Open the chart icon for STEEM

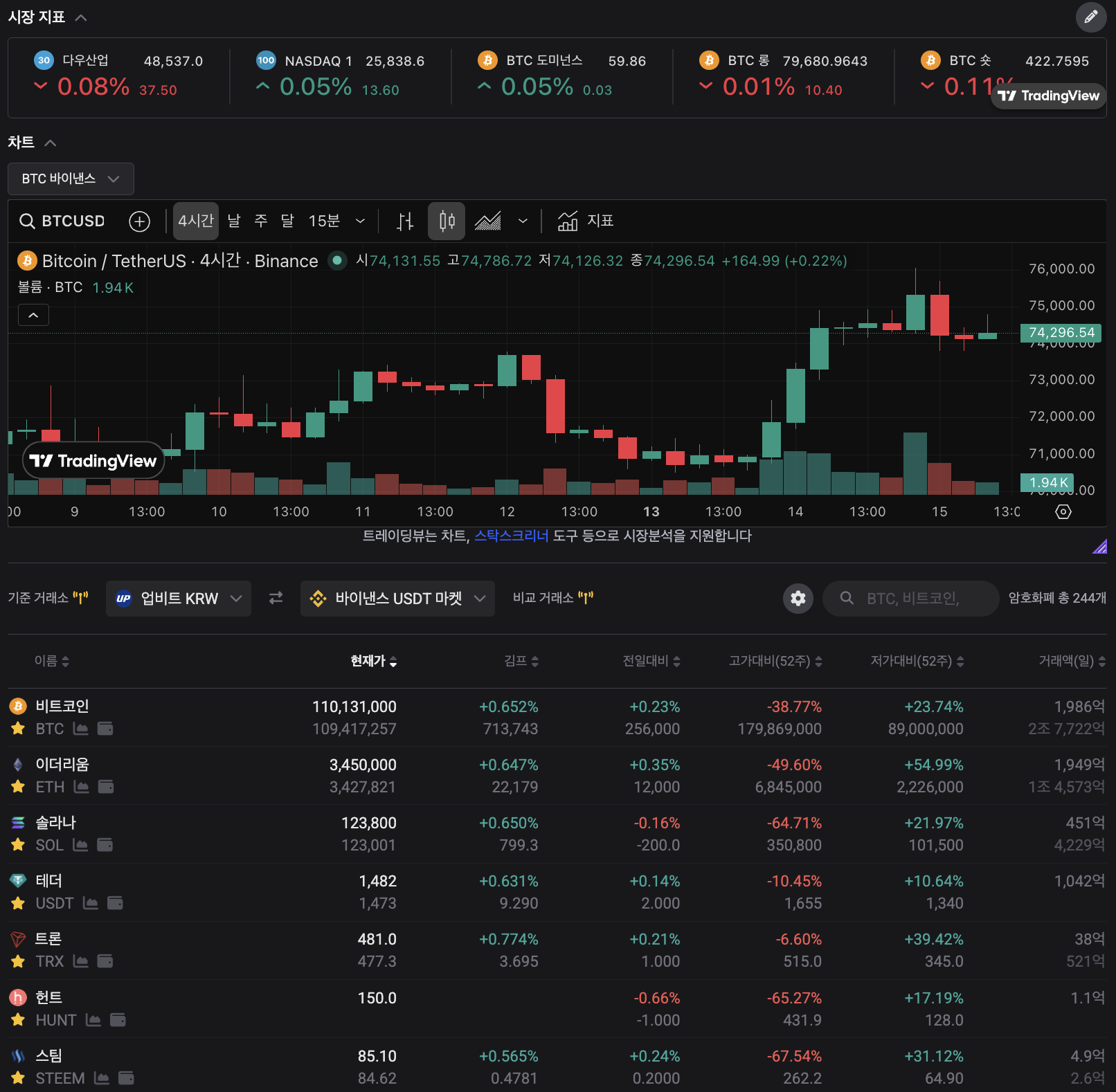[102, 1077]
